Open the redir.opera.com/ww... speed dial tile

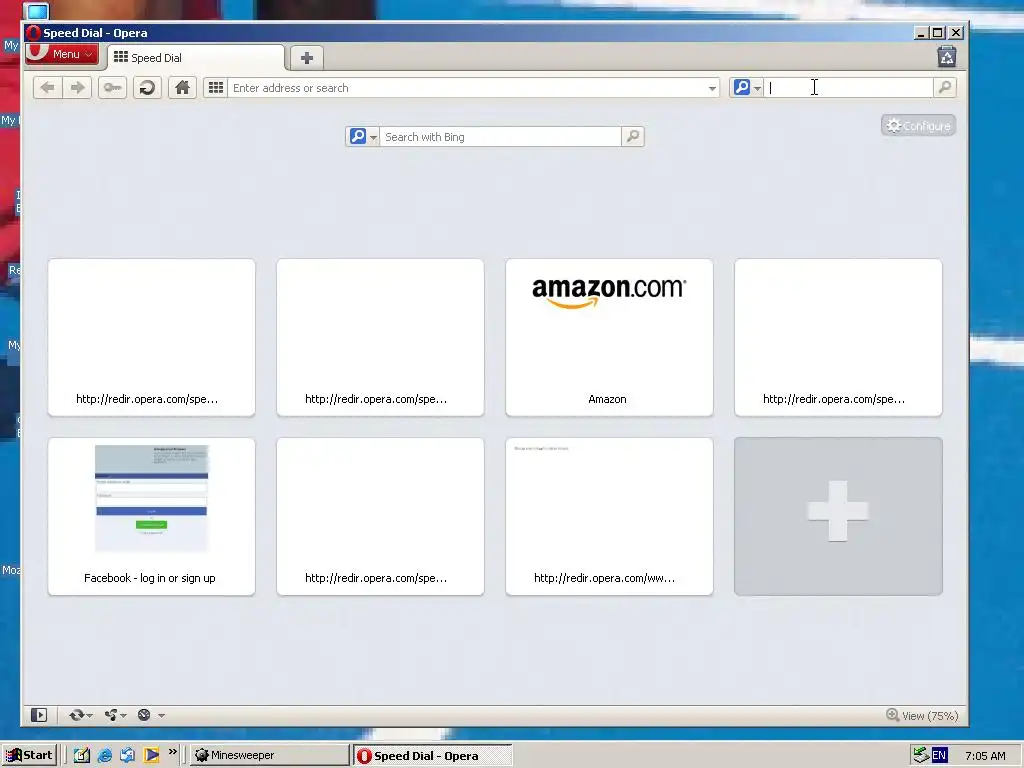click(x=609, y=517)
